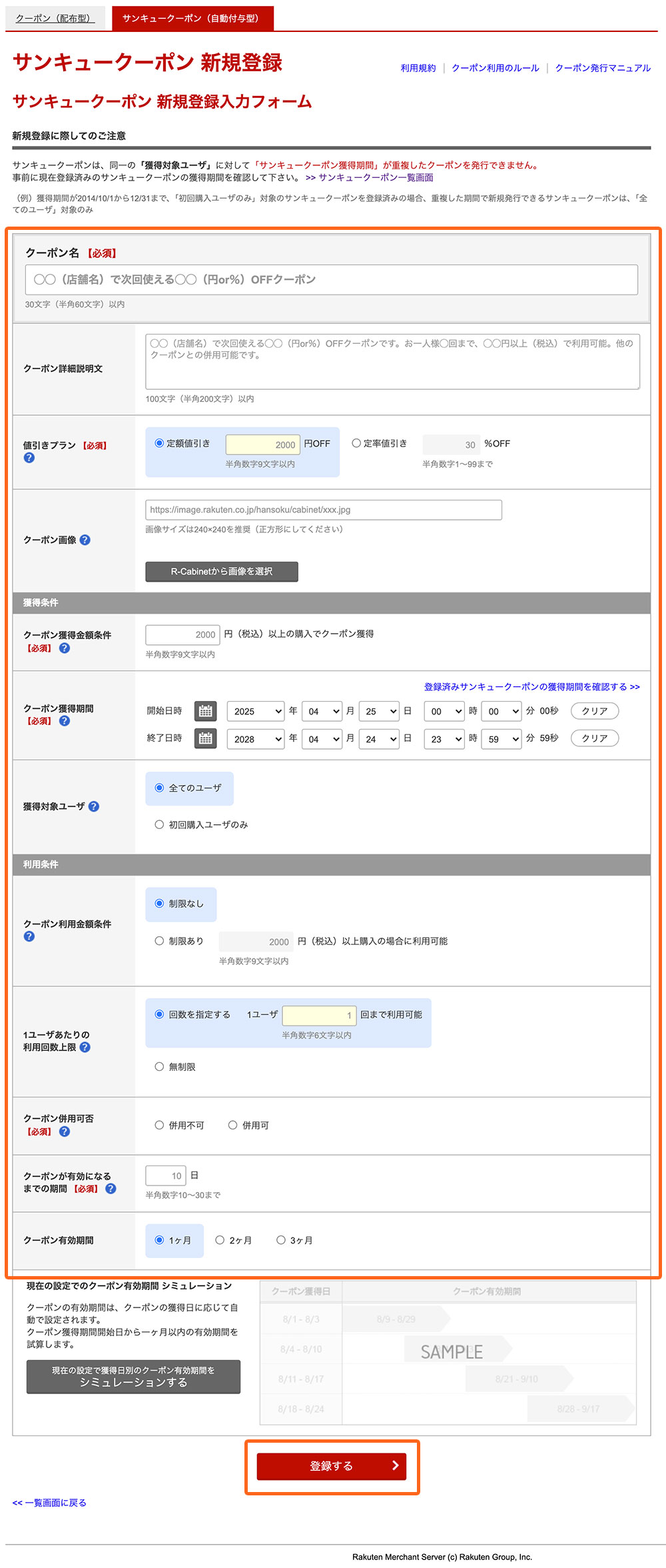This screenshot has height=1568, width=666.
Task: Open the calendar picker for 終了日時
Action: click(206, 738)
